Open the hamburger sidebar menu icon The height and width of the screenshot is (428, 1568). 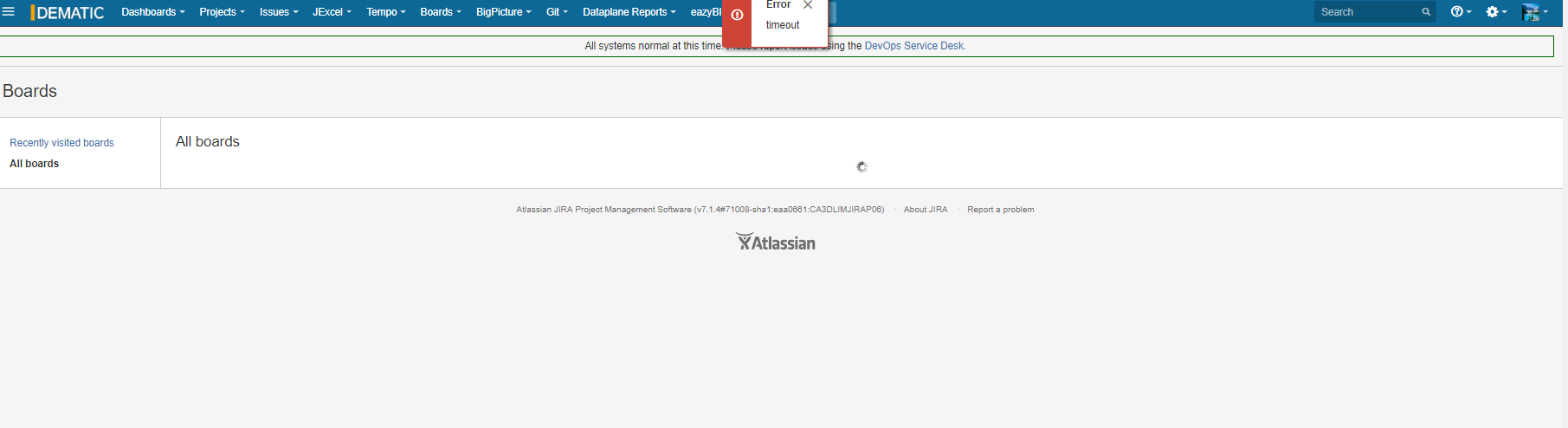[x=9, y=12]
